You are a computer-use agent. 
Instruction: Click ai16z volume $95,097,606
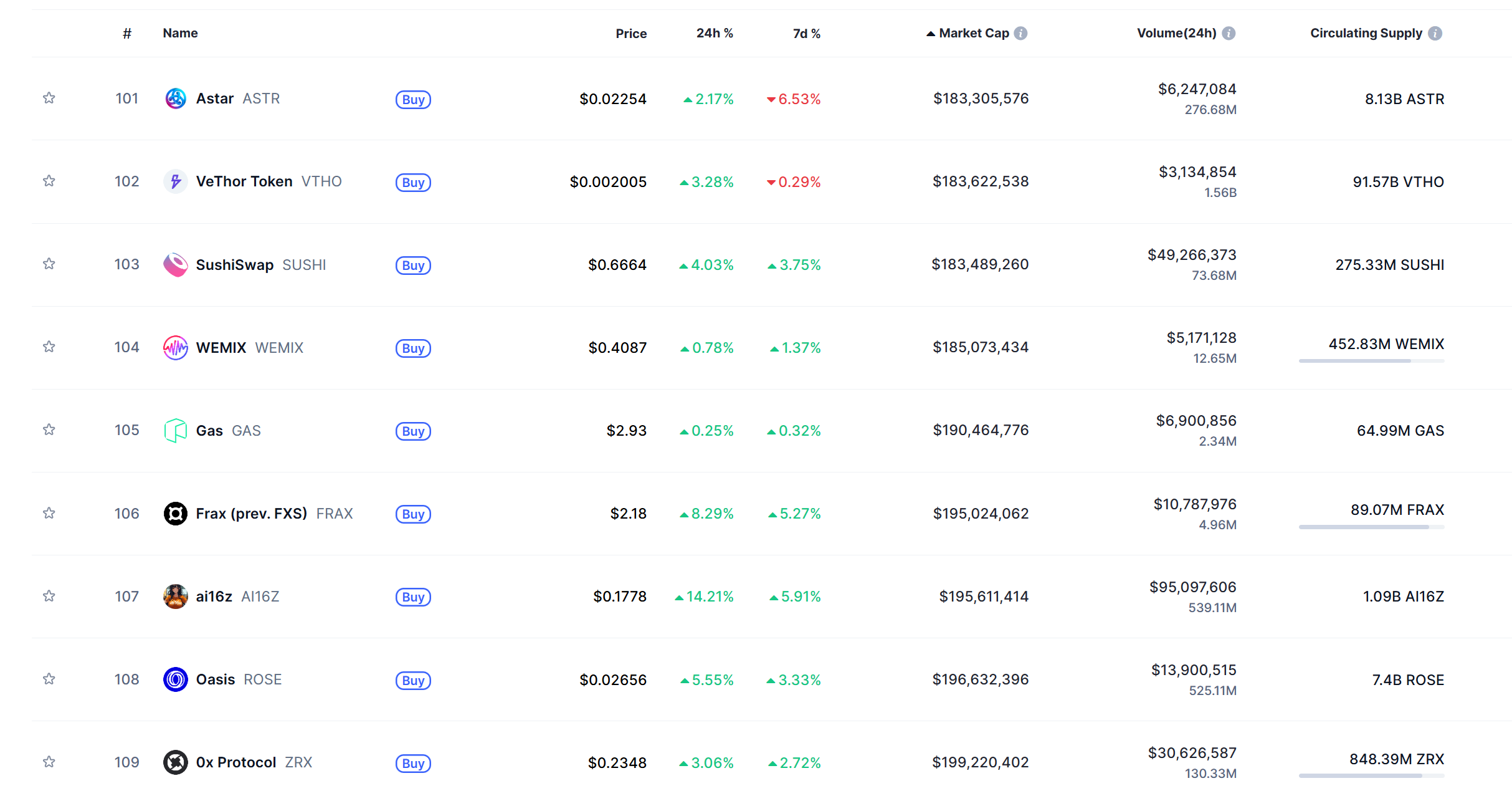click(1192, 587)
